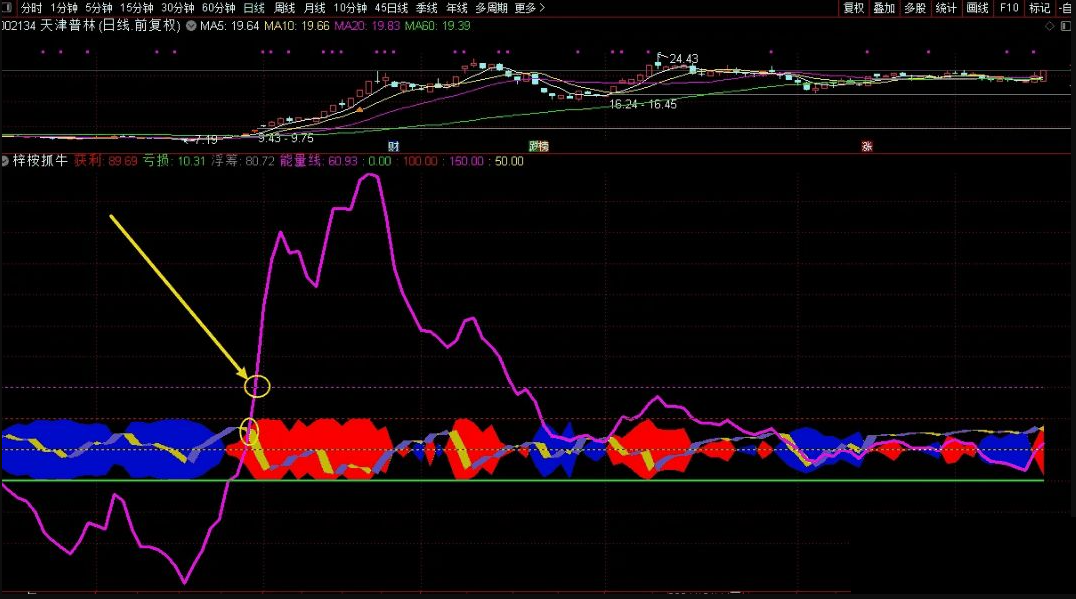Switch to the 月线 monthly chart
The image size is (1076, 599).
314,8
